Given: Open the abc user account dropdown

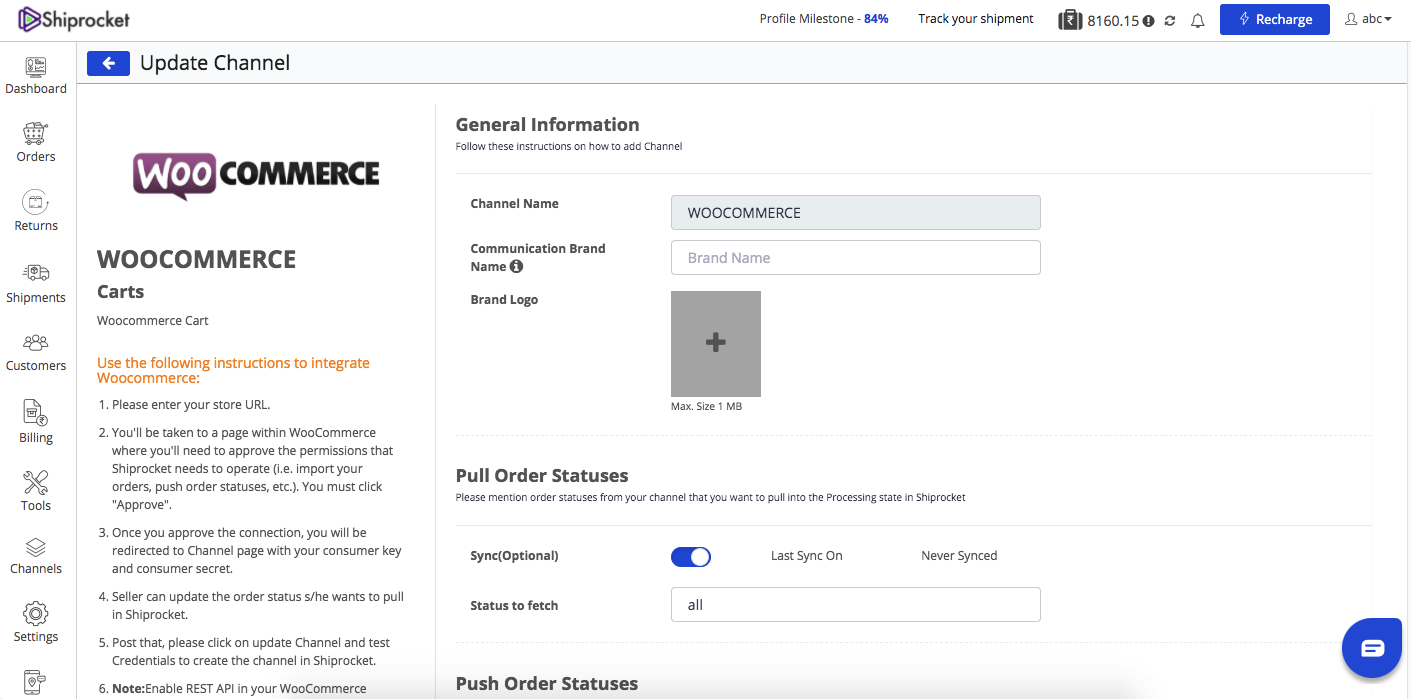Looking at the screenshot, I should 1368,19.
